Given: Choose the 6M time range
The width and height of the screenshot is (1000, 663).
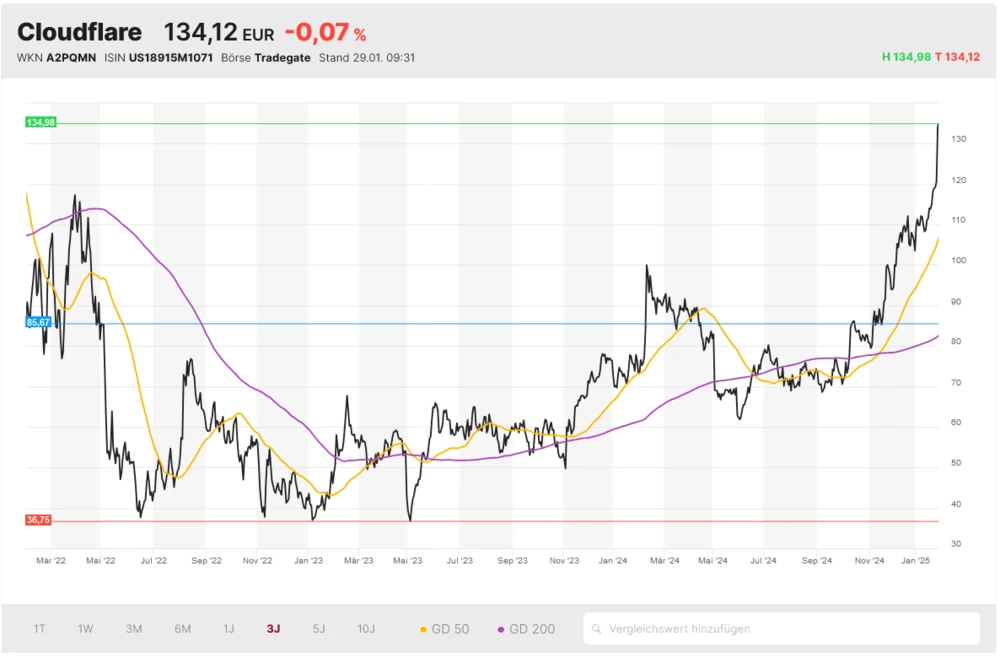Looking at the screenshot, I should (183, 629).
